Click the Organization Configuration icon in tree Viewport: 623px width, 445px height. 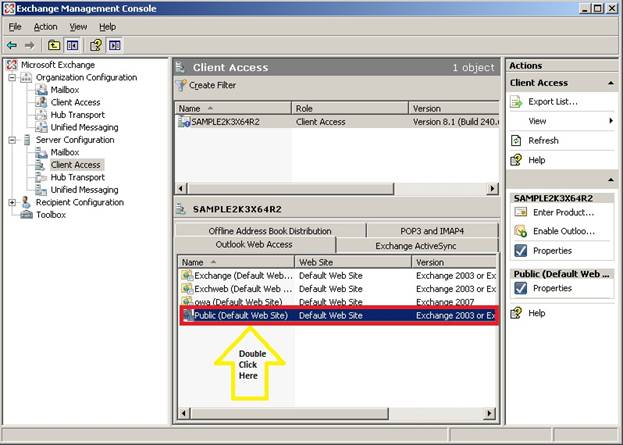coord(26,77)
